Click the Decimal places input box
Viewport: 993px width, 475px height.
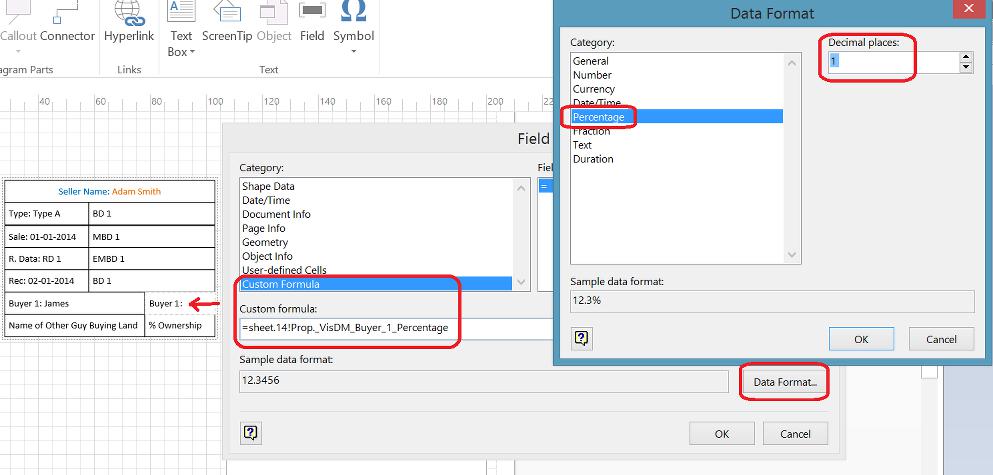point(890,62)
